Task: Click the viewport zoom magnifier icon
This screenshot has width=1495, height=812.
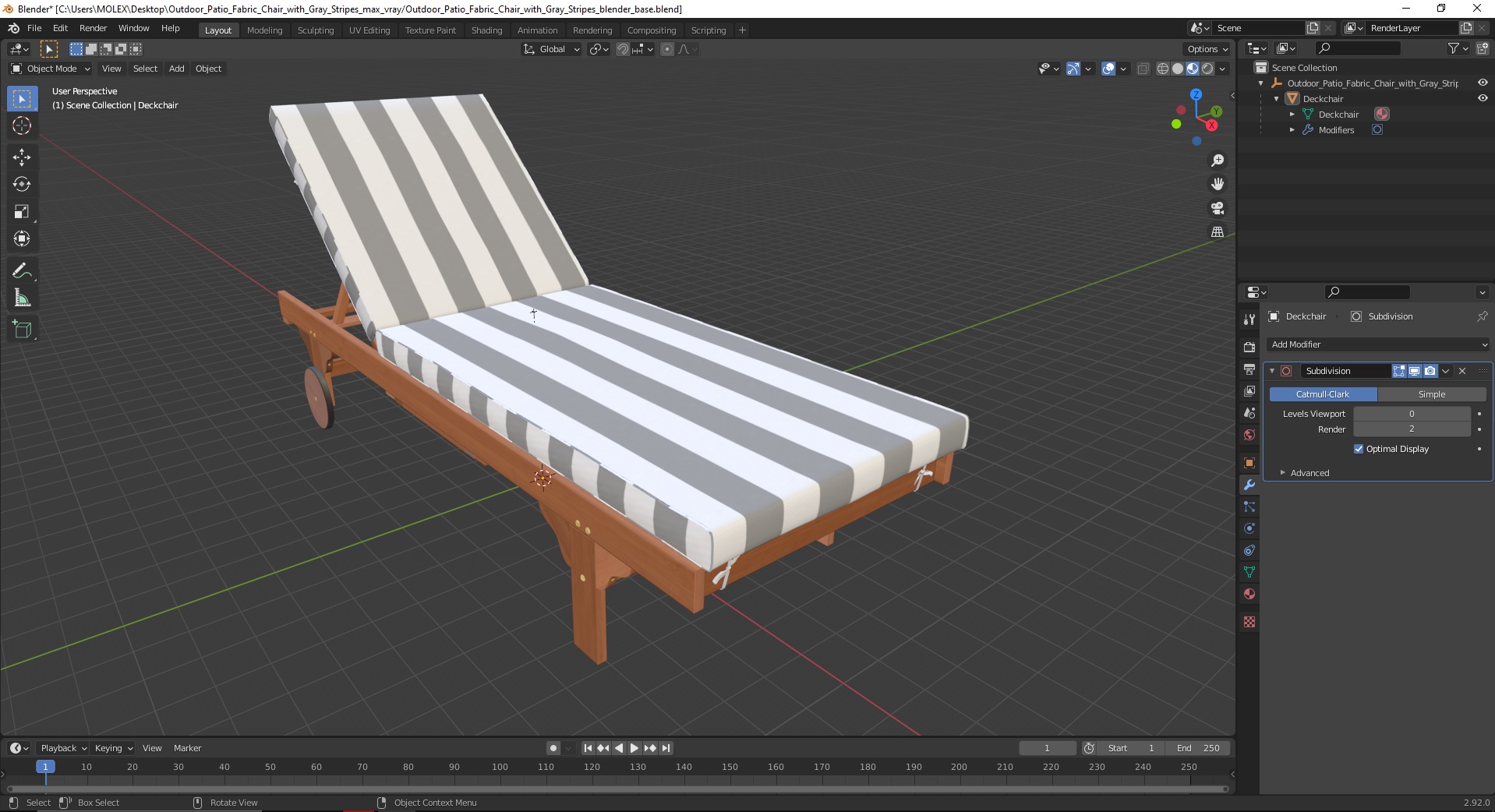Action: click(x=1217, y=161)
